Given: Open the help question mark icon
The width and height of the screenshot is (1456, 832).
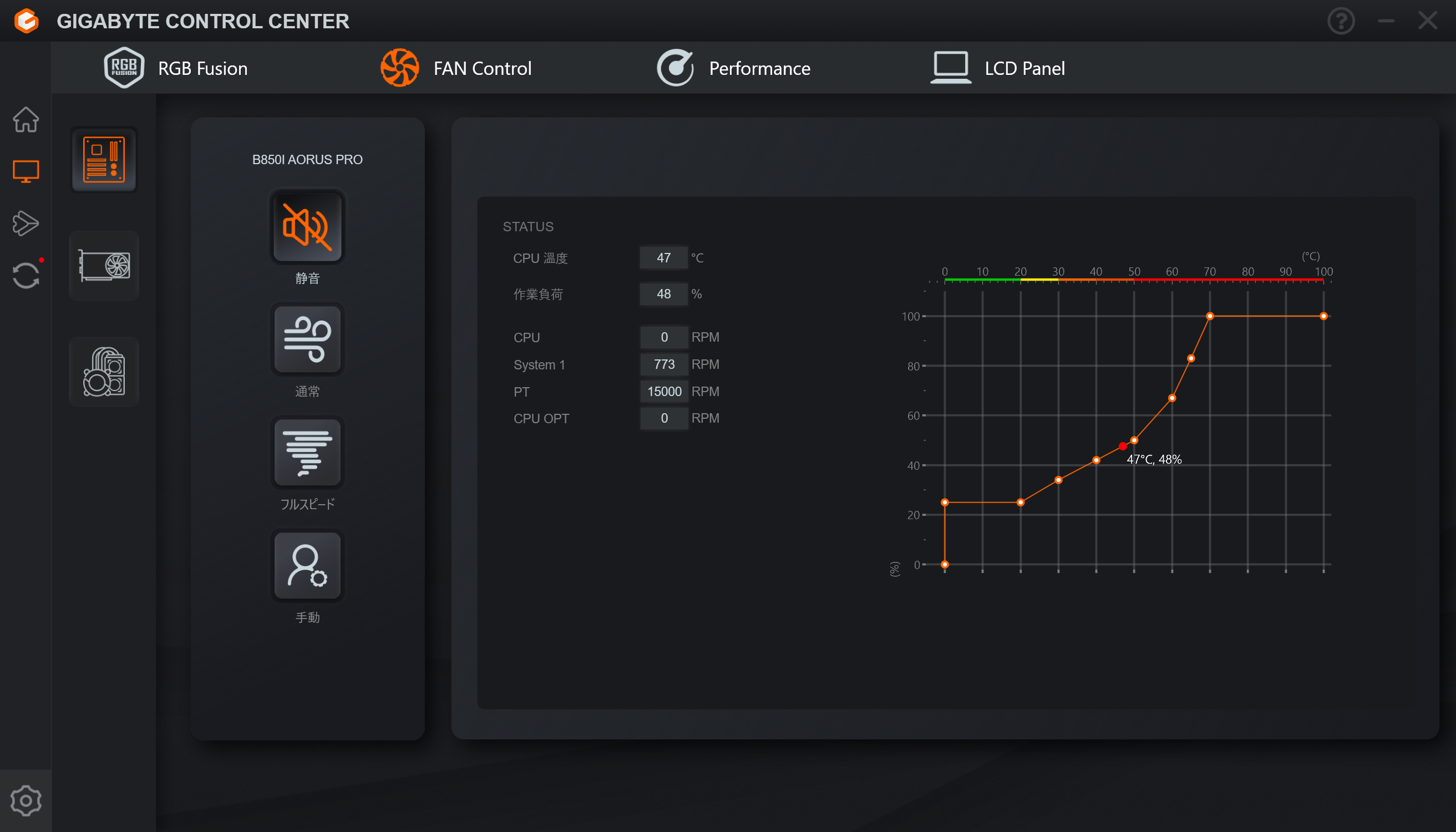Looking at the screenshot, I should (1341, 21).
